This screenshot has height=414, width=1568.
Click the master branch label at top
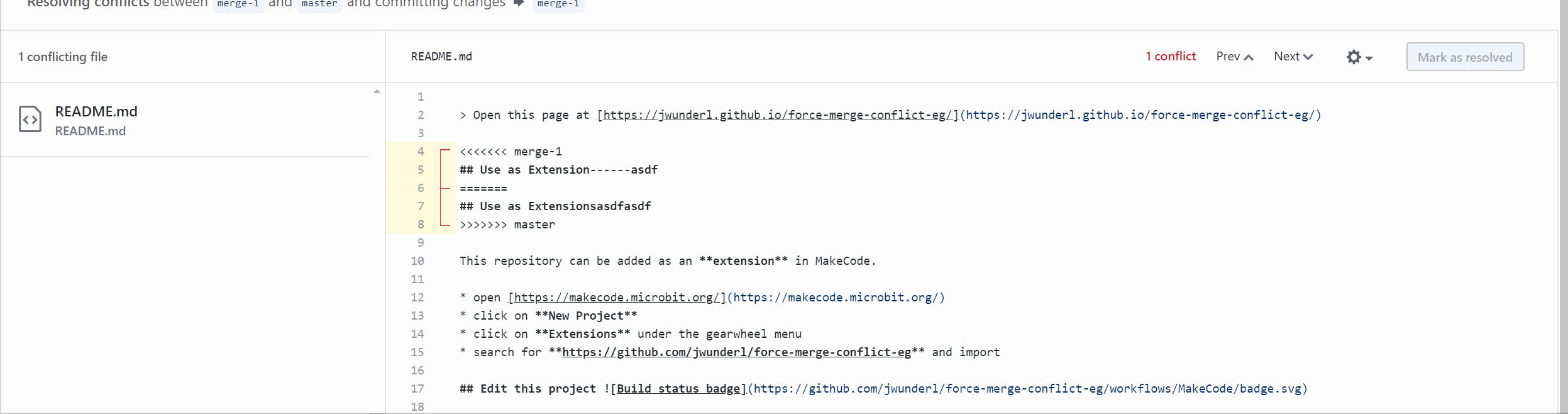click(x=319, y=4)
